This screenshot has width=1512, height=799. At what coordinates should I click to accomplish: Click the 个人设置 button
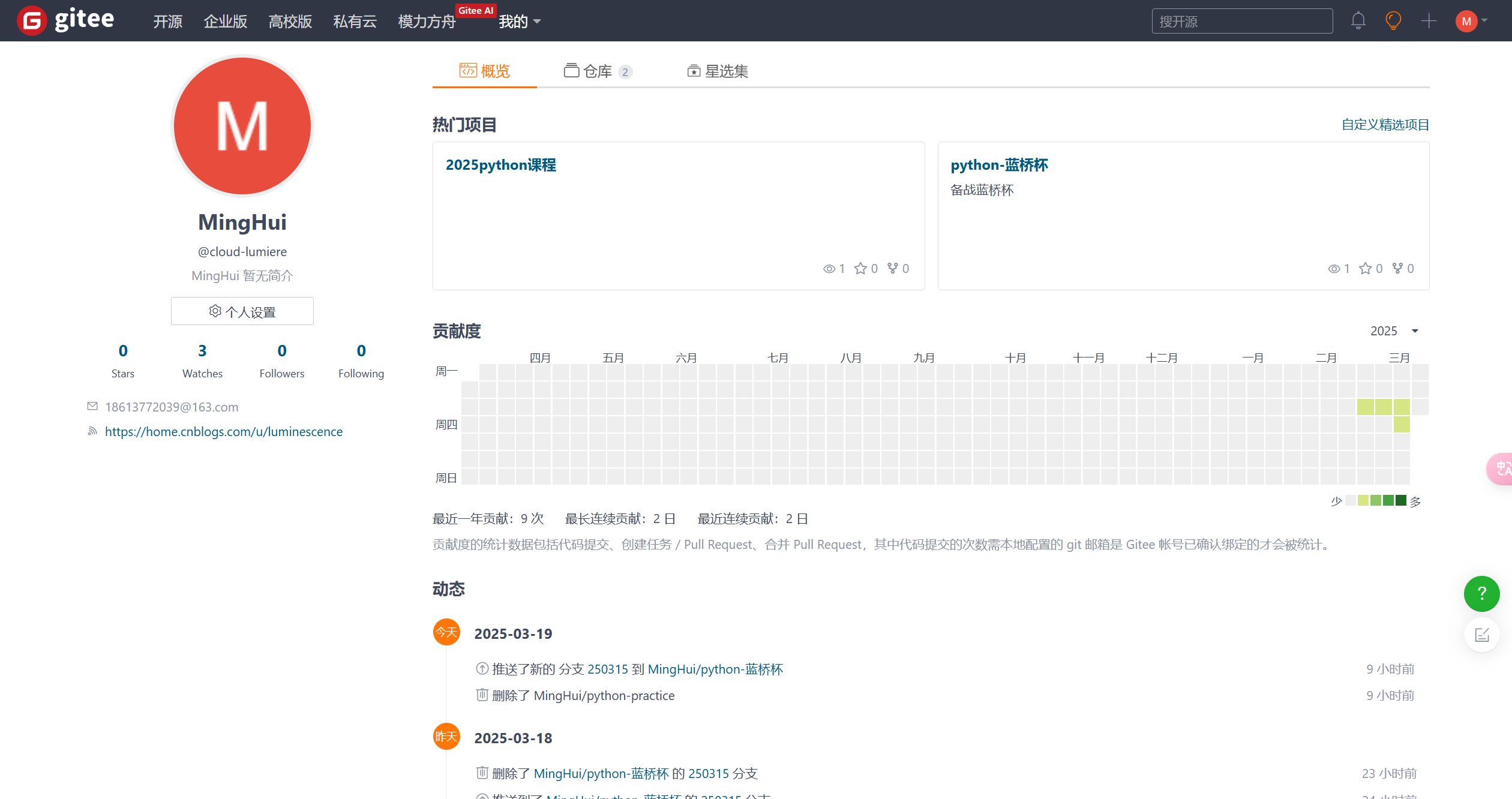(242, 311)
